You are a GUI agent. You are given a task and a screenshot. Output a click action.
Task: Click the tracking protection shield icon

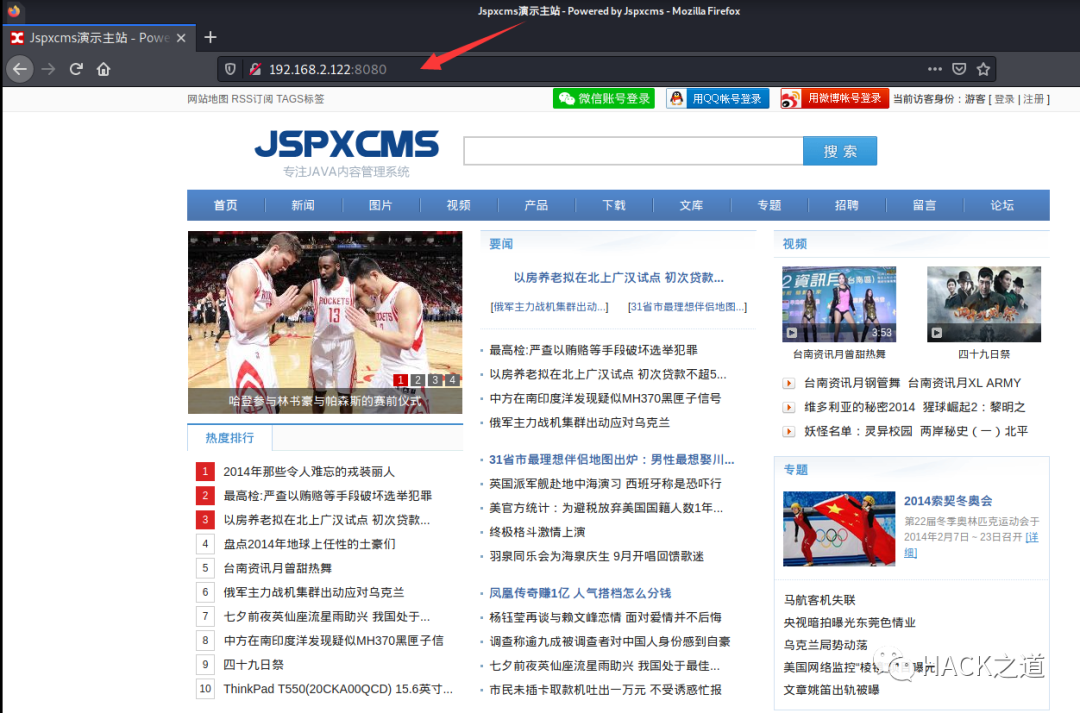[x=230, y=69]
